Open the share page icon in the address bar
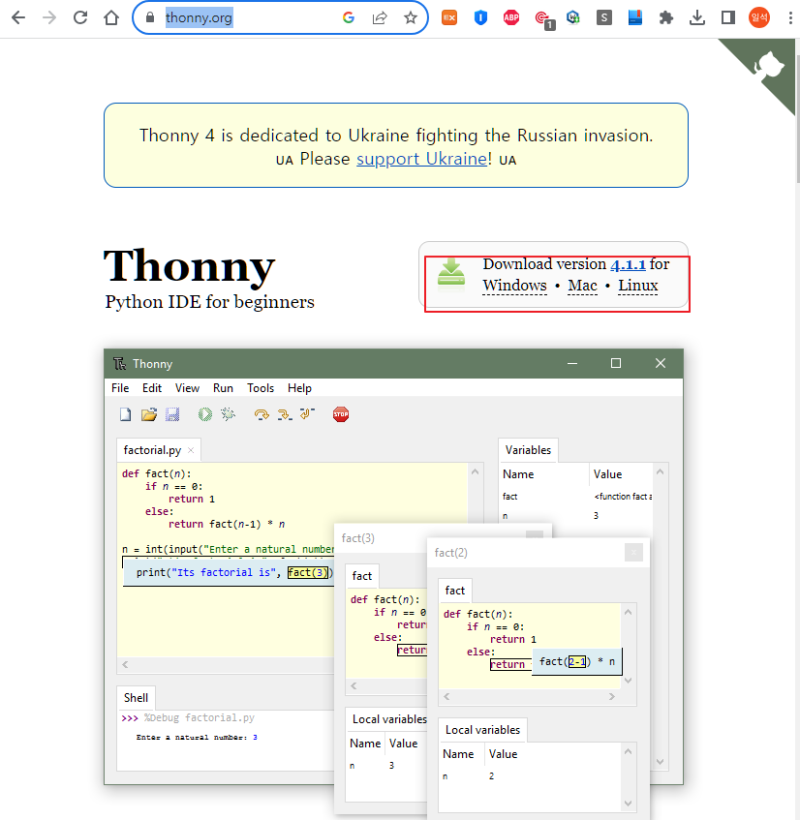This screenshot has height=820, width=800. click(380, 18)
